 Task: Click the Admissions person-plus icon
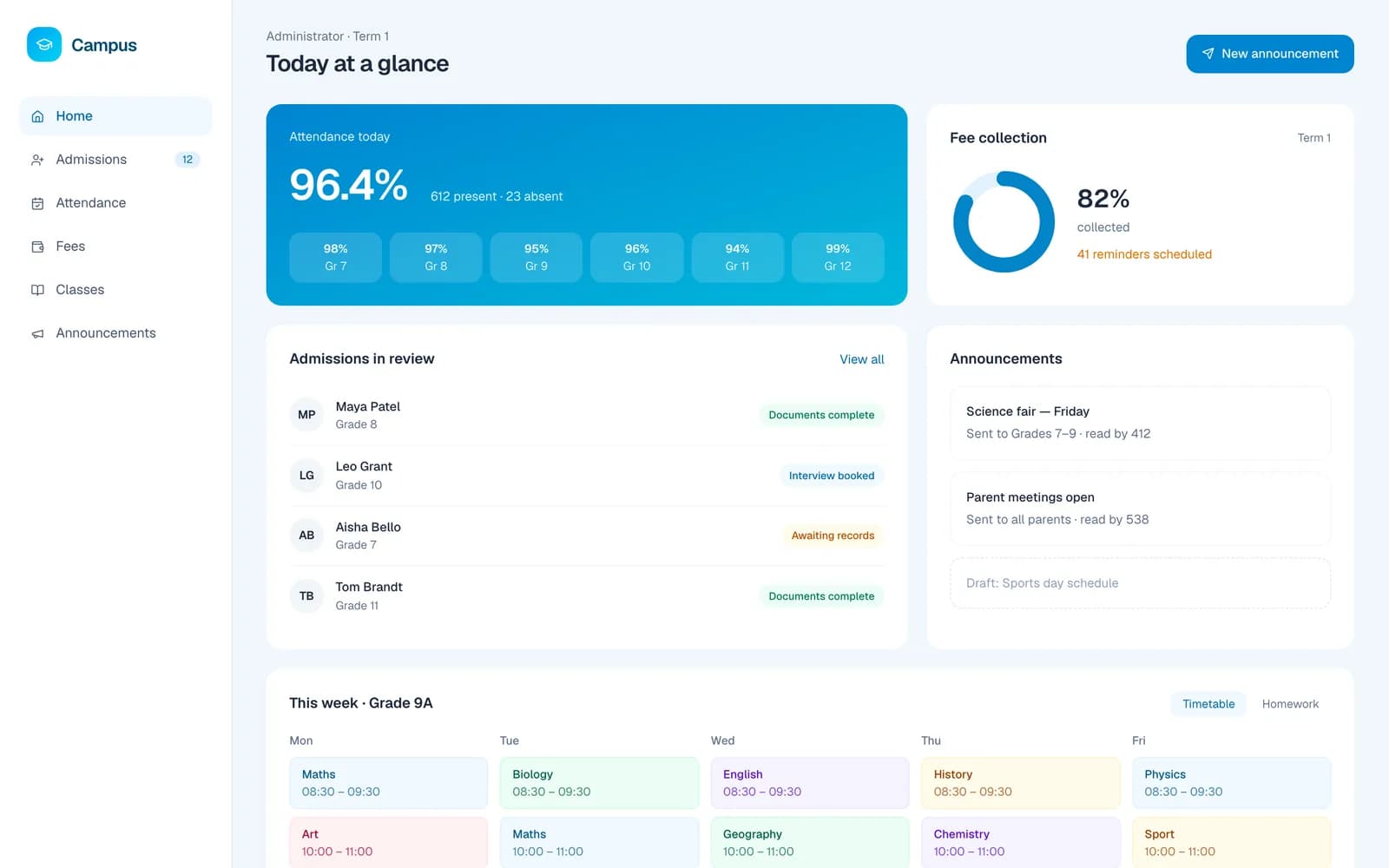tap(37, 160)
